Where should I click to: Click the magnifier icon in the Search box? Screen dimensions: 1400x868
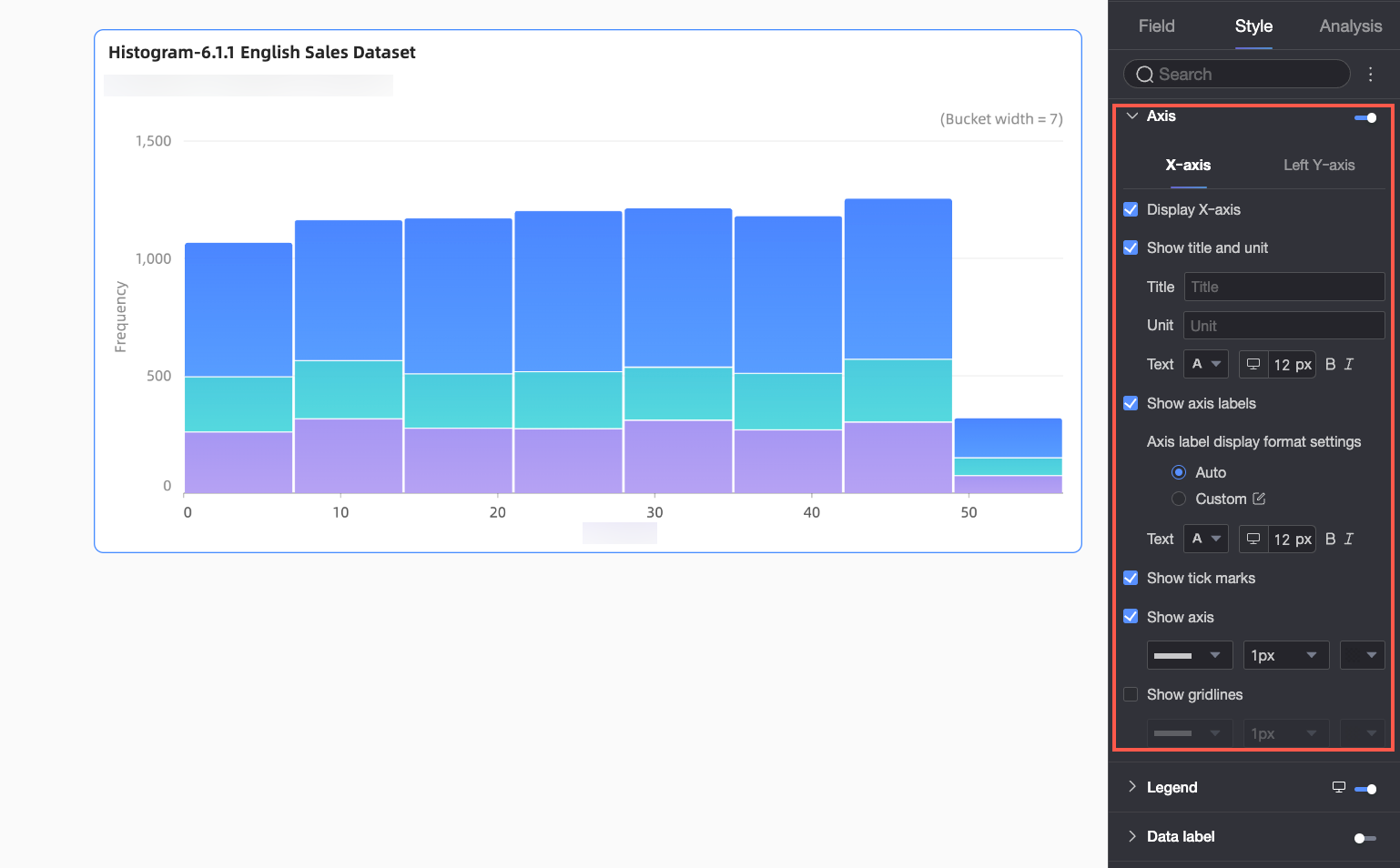click(1144, 75)
